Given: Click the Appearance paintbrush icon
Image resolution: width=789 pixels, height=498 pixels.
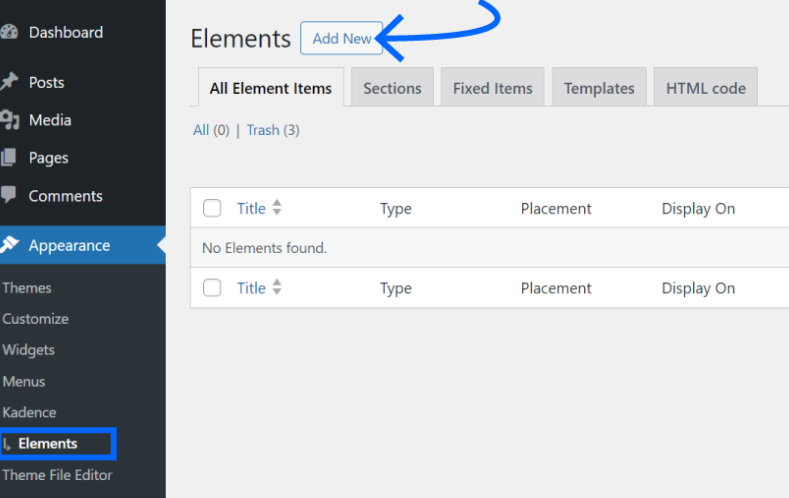Looking at the screenshot, I should coord(10,245).
